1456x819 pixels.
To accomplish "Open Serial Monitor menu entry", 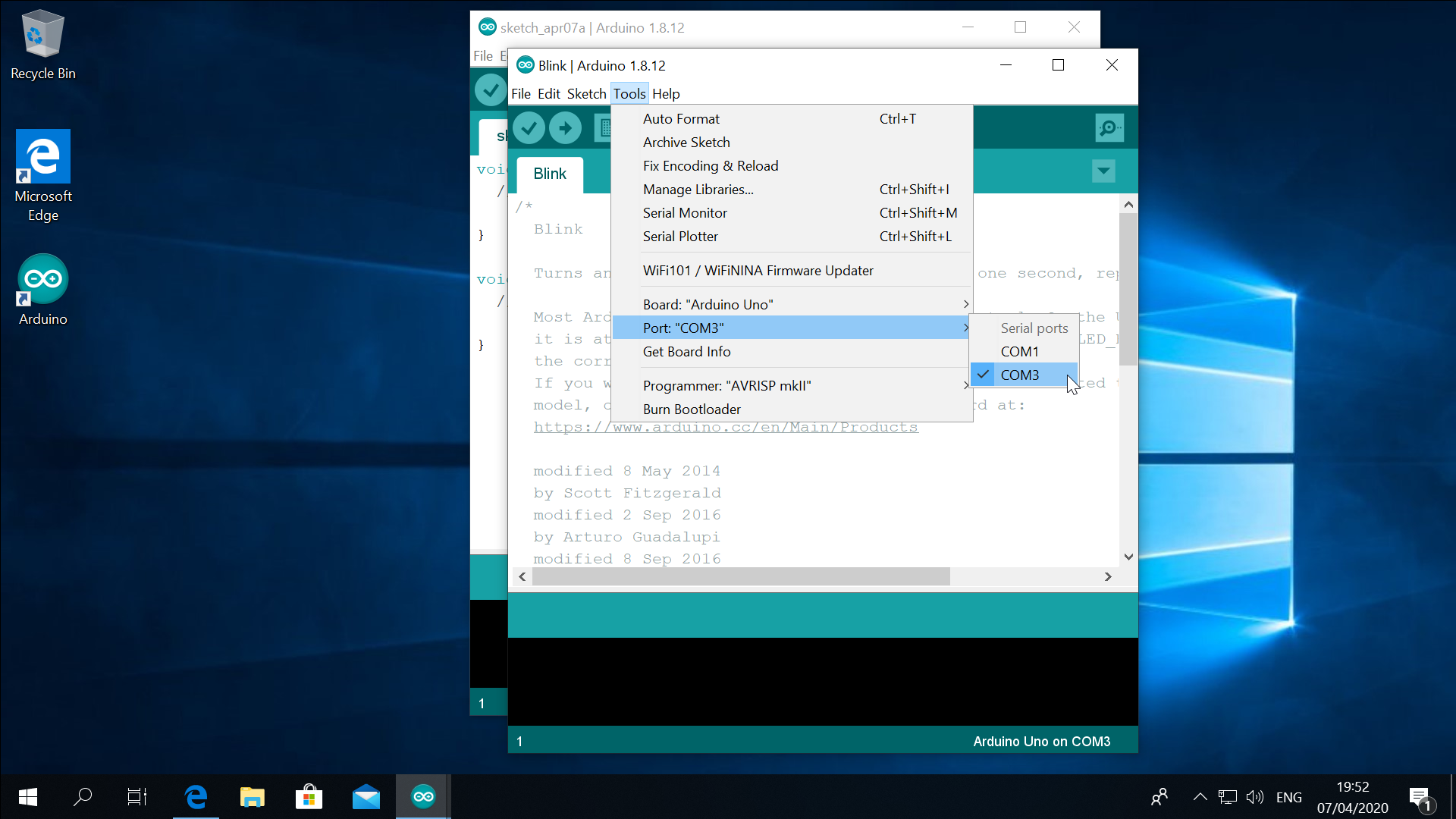I will 792,213.
